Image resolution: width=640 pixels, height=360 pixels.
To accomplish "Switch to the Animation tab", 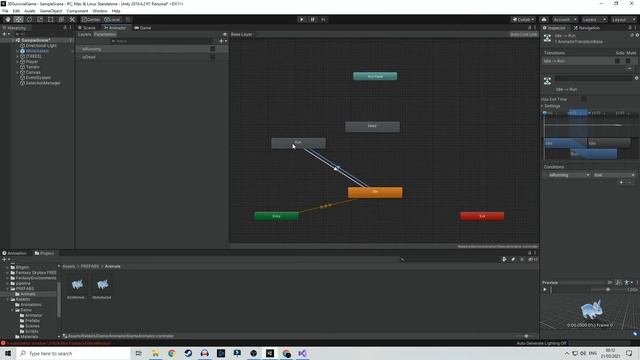I will pyautogui.click(x=15, y=253).
